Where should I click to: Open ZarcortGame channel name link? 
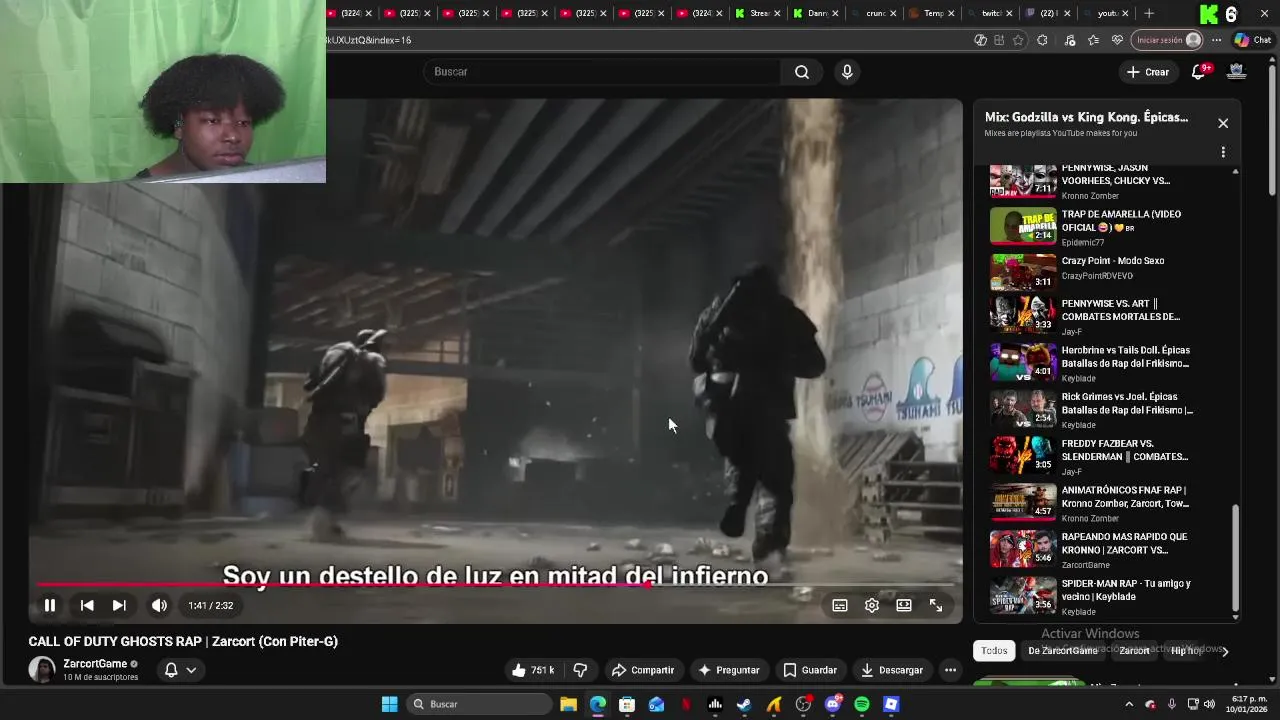[95, 664]
